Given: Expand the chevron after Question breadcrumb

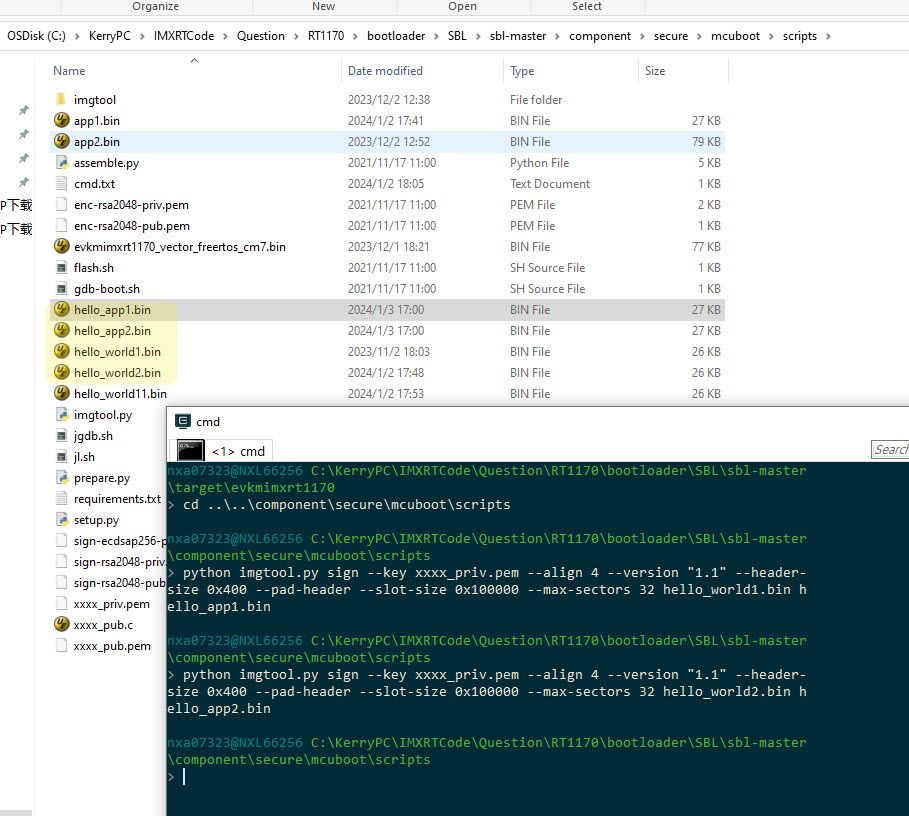Looking at the screenshot, I should (296, 36).
